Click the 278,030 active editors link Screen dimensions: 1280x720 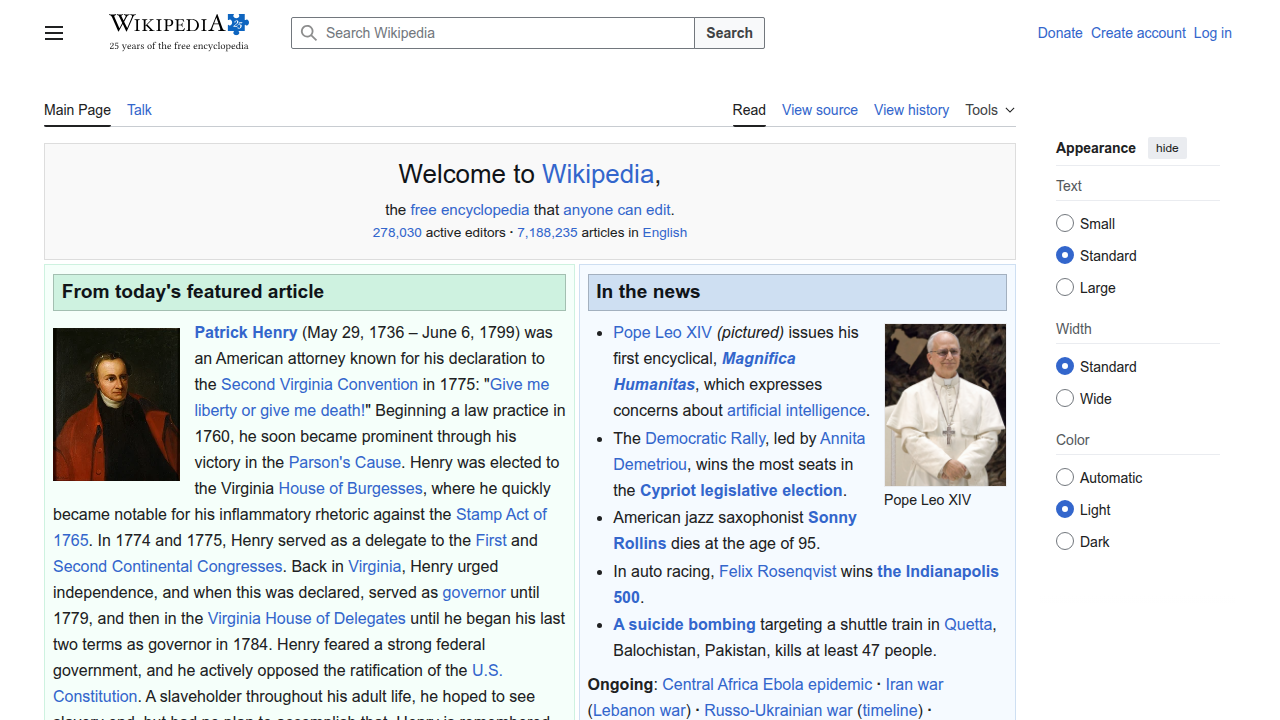click(397, 232)
